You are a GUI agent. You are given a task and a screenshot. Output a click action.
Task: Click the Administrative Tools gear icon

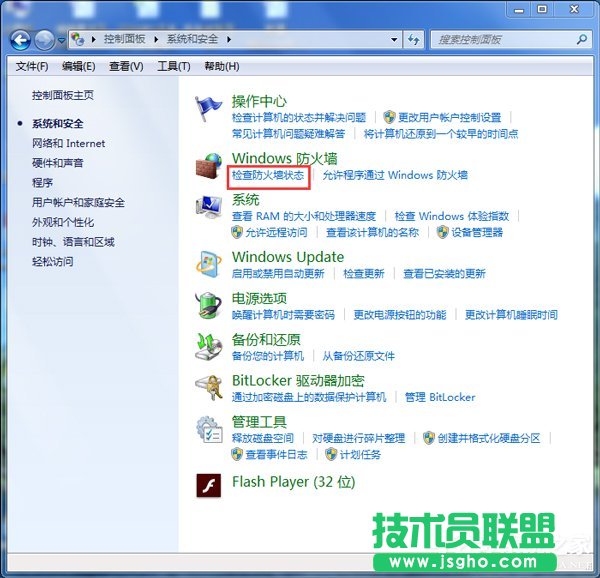(209, 429)
